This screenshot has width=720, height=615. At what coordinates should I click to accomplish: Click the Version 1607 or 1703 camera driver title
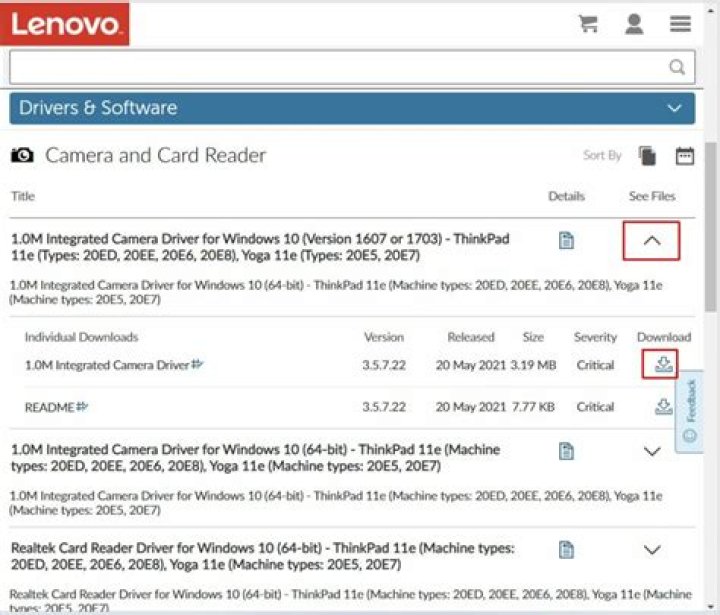(x=260, y=247)
